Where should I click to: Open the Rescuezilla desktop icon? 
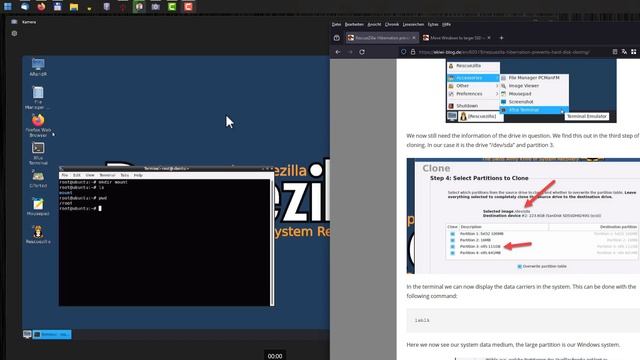pyautogui.click(x=38, y=235)
